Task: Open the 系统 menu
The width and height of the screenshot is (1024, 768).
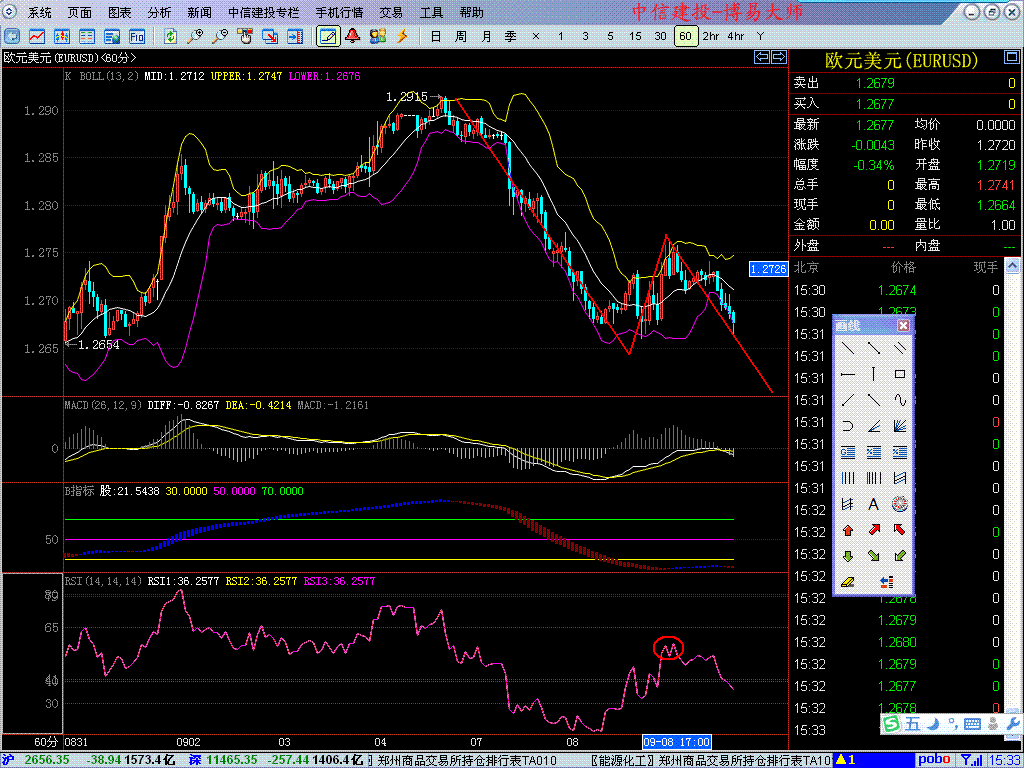Action: [40, 13]
